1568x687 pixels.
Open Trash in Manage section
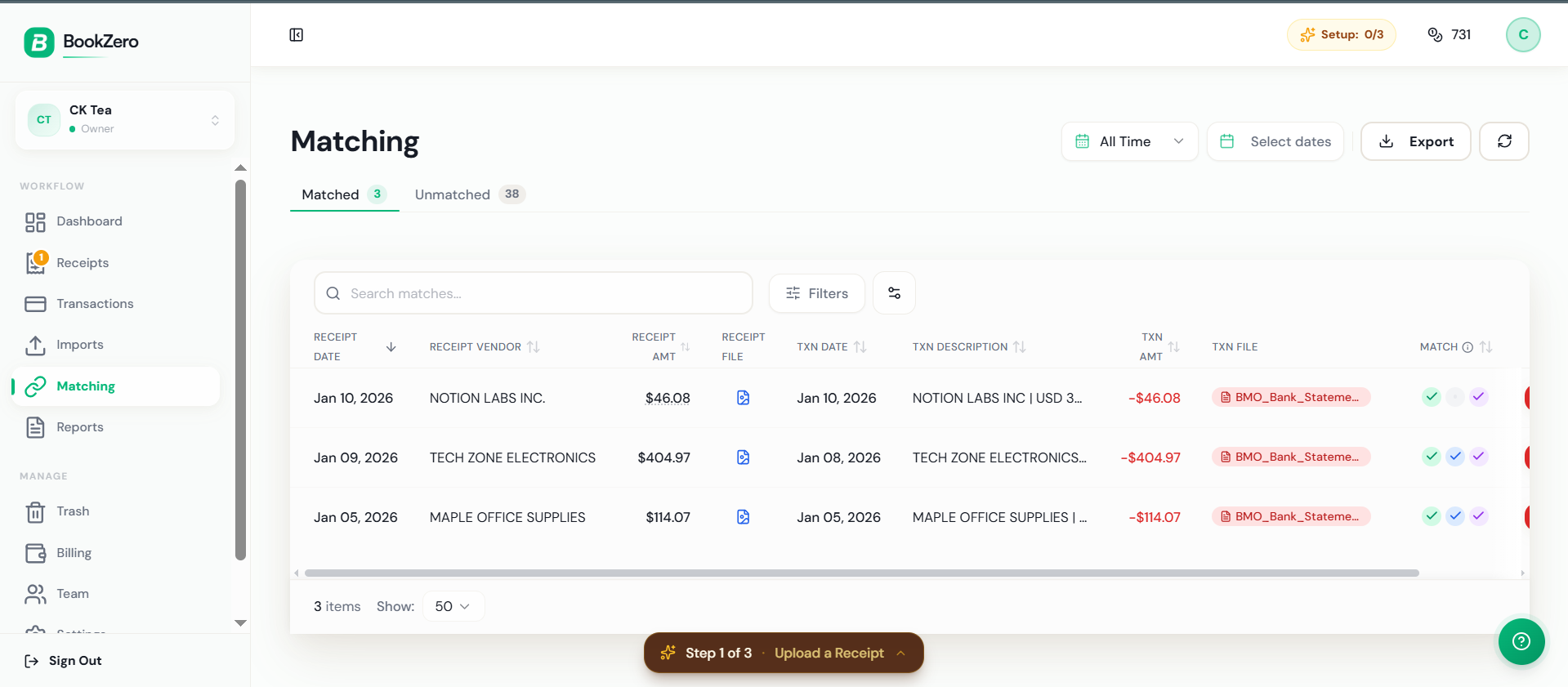pos(116,511)
